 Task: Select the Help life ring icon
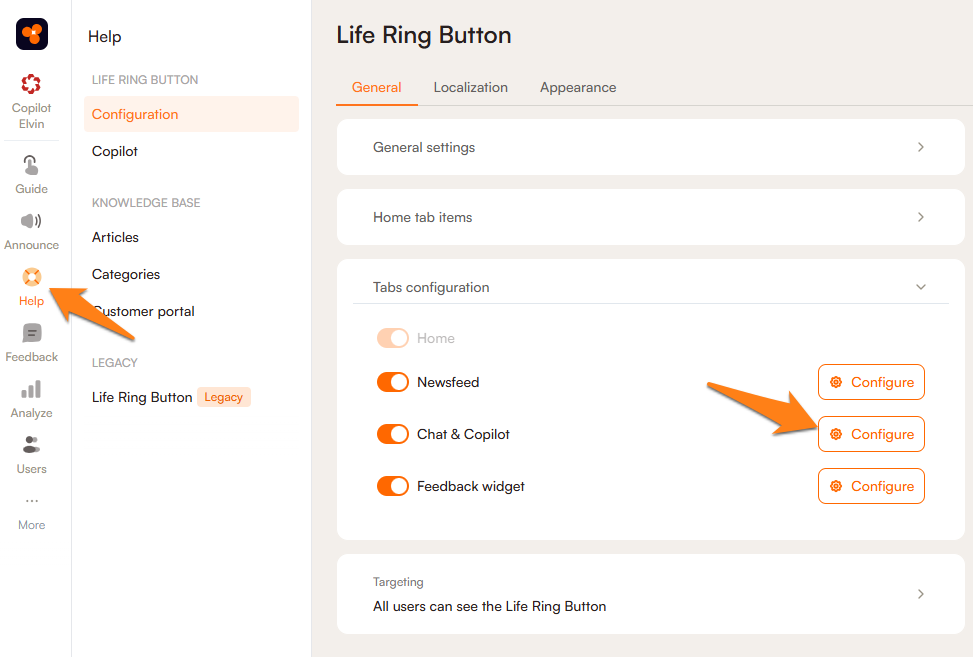pyautogui.click(x=32, y=277)
